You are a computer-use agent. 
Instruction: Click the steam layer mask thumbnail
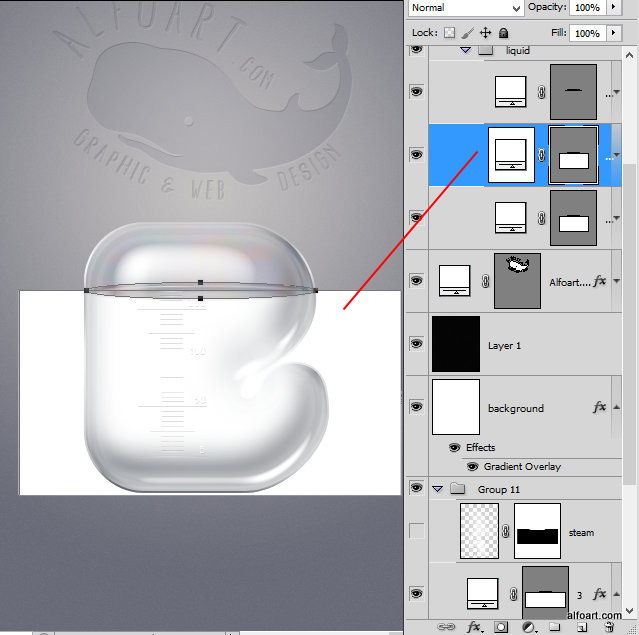537,531
